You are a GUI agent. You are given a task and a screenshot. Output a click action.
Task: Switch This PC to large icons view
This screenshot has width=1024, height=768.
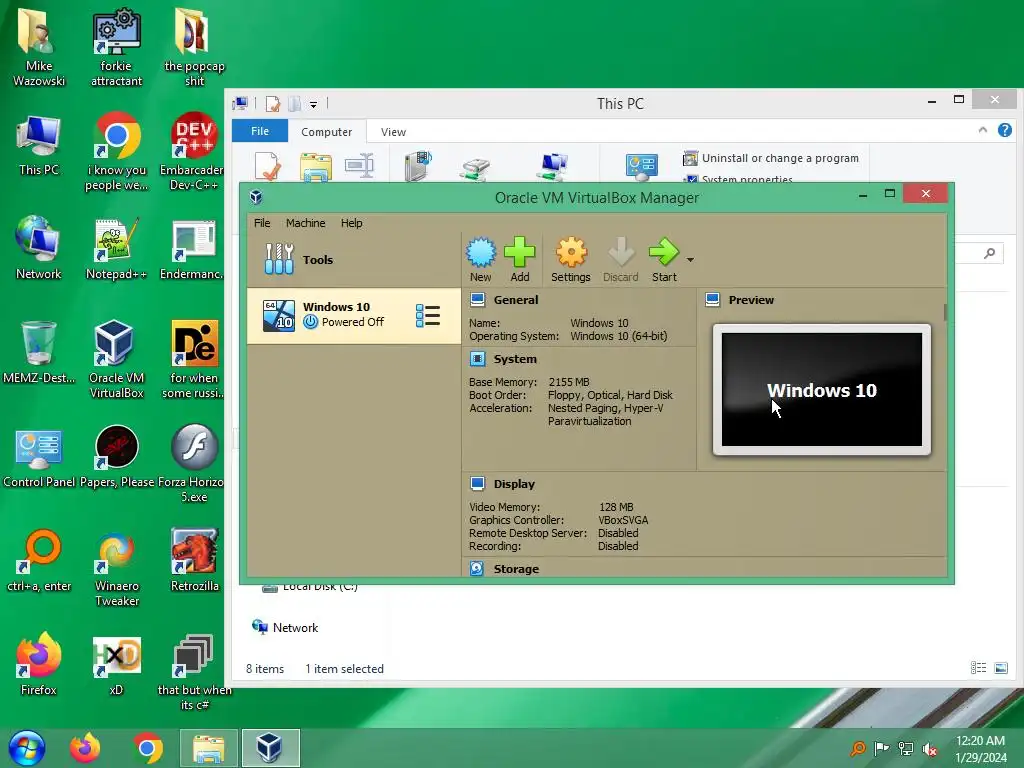1001,667
